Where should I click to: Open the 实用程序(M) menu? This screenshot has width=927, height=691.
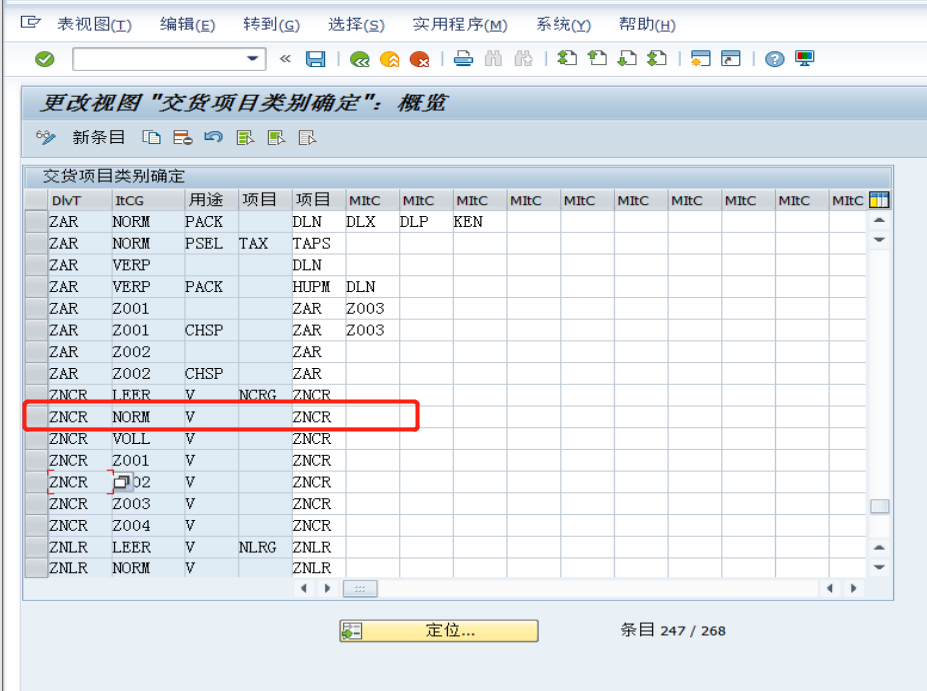coord(460,24)
